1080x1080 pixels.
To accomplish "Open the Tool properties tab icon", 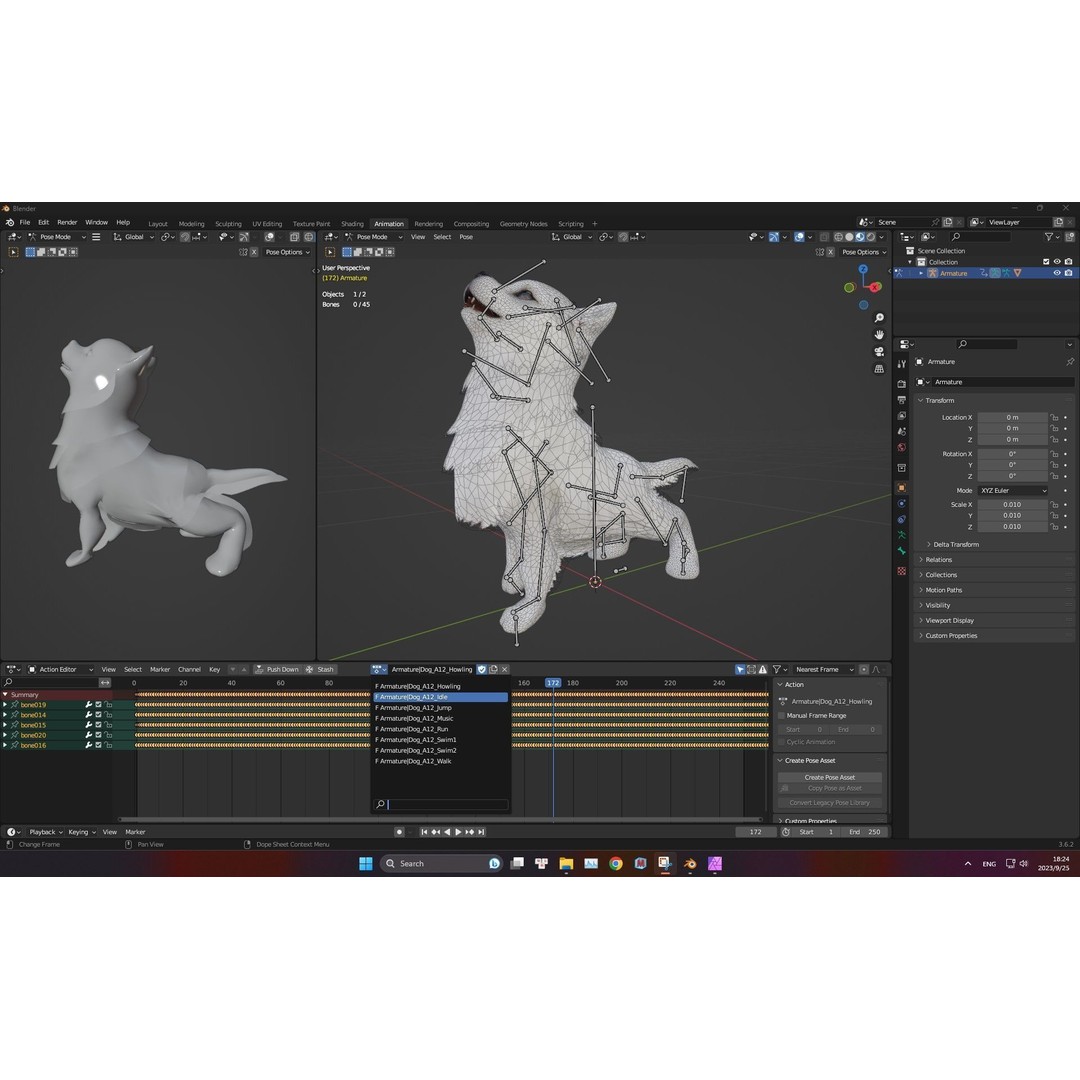I will pos(902,364).
